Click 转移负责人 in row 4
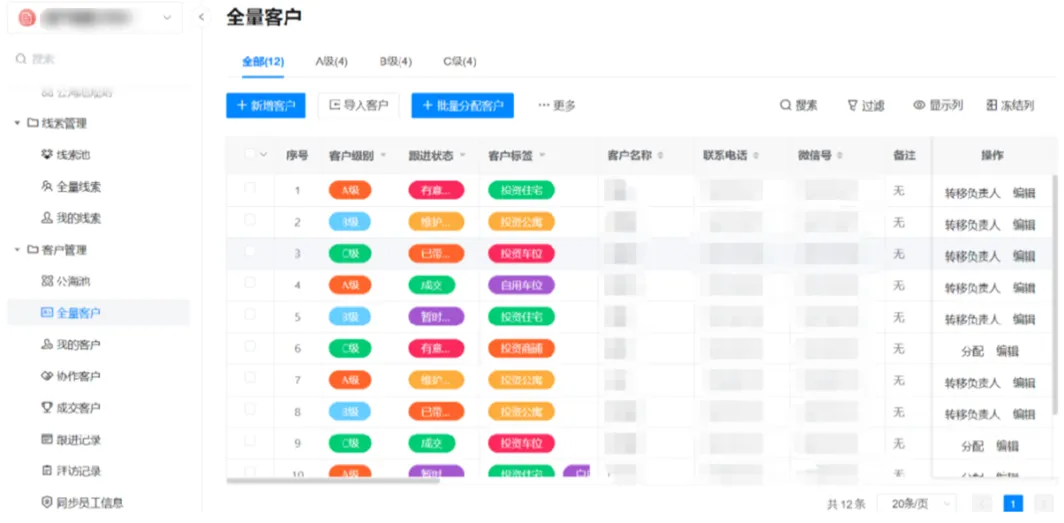 pos(972,288)
